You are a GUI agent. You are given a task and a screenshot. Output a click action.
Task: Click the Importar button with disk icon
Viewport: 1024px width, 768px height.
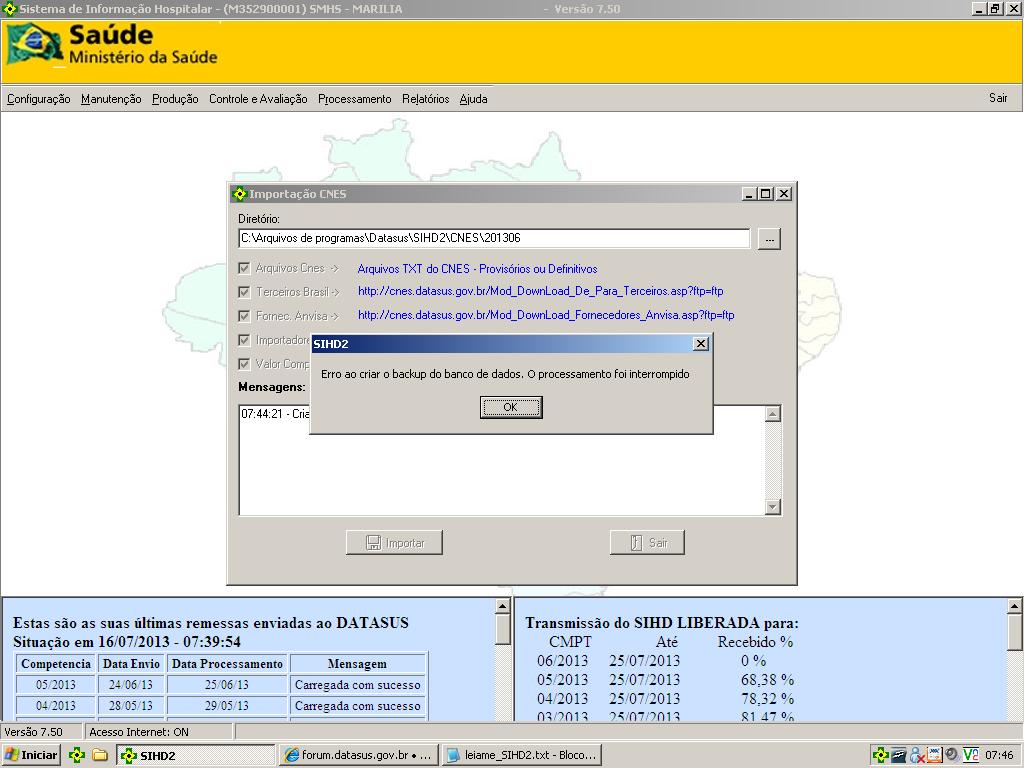(x=394, y=542)
